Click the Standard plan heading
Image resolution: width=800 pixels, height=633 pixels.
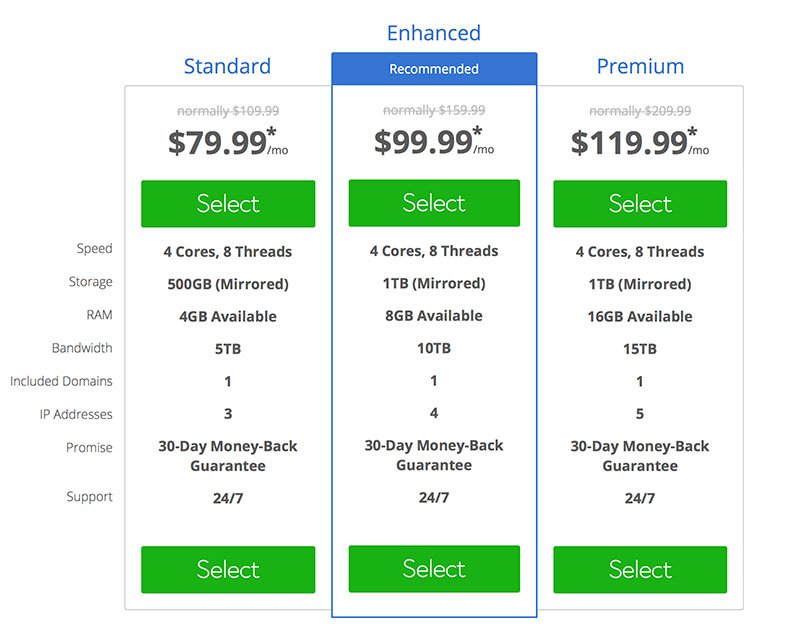(x=228, y=66)
